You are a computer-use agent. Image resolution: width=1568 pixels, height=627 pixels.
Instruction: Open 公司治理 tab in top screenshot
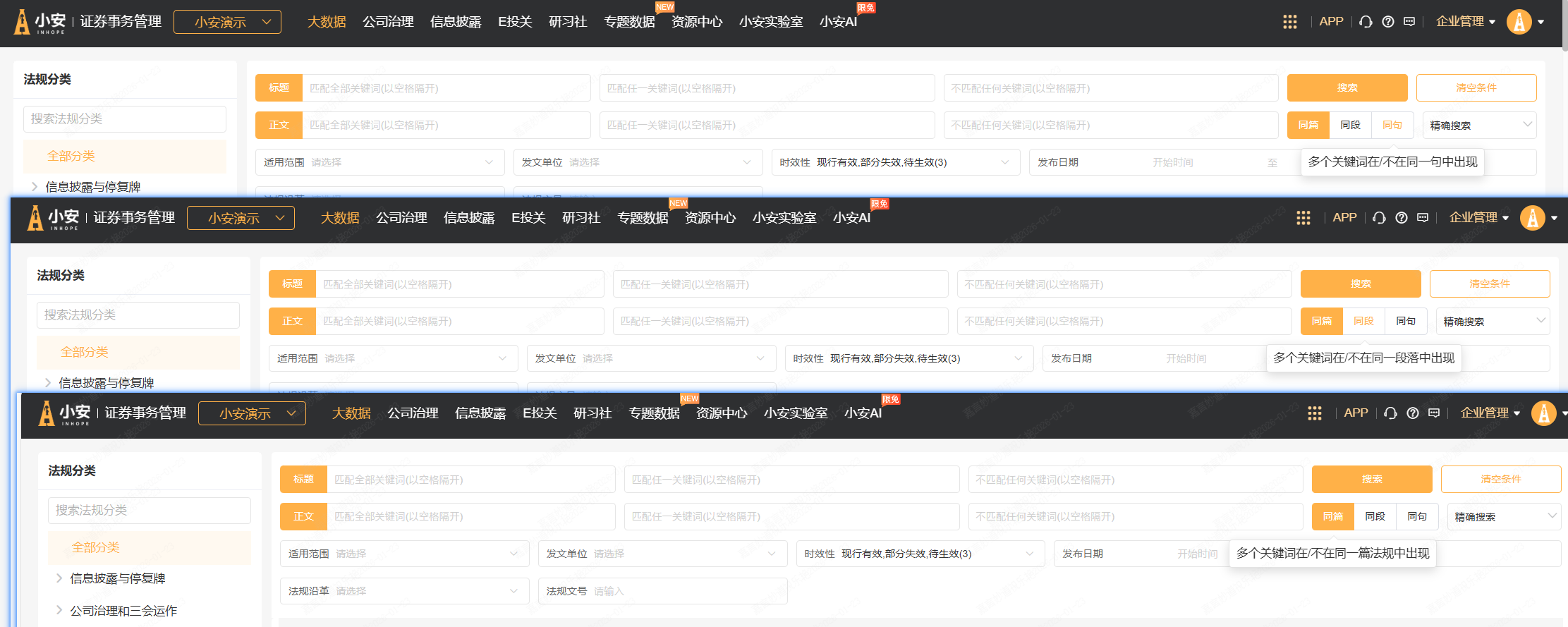[x=388, y=22]
